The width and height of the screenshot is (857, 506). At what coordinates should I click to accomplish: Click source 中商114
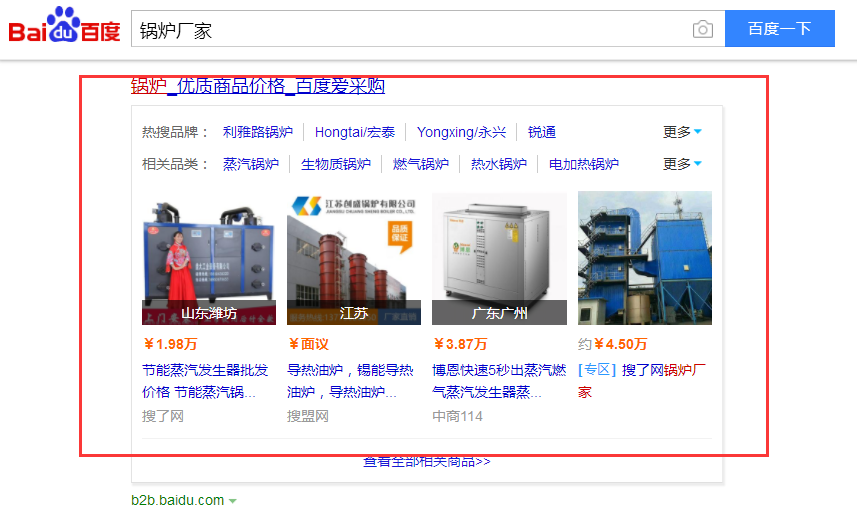point(457,416)
